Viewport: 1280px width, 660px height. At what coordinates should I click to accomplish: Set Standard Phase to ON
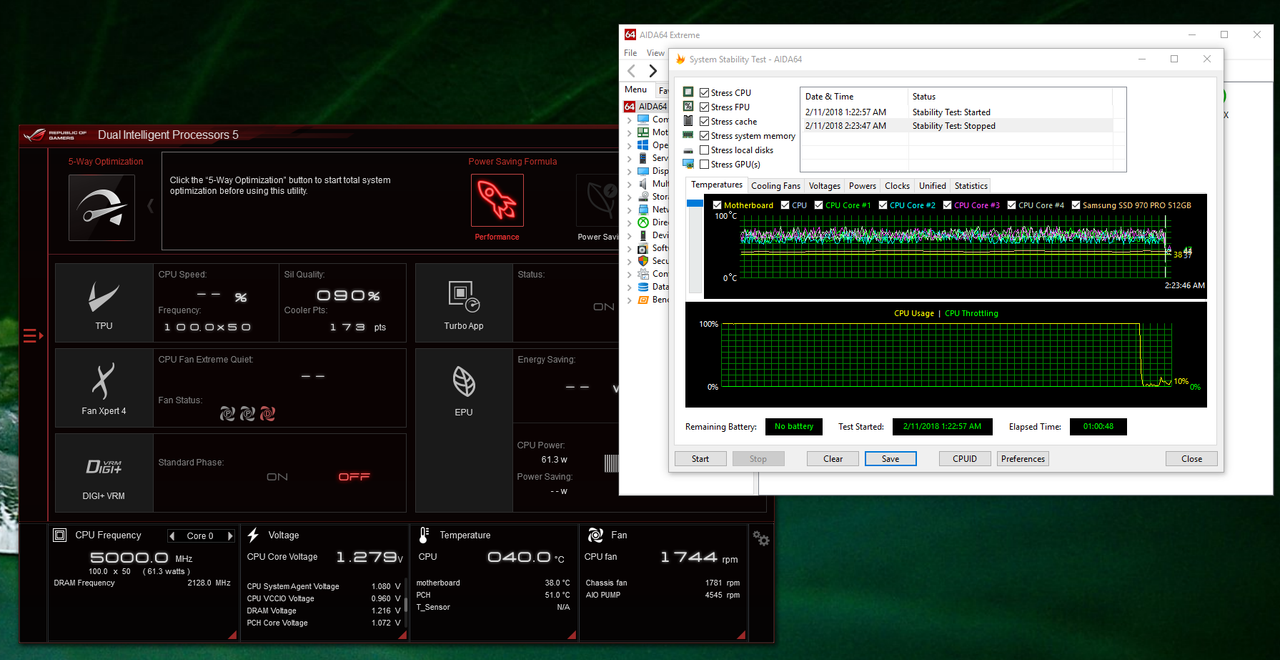tap(277, 477)
